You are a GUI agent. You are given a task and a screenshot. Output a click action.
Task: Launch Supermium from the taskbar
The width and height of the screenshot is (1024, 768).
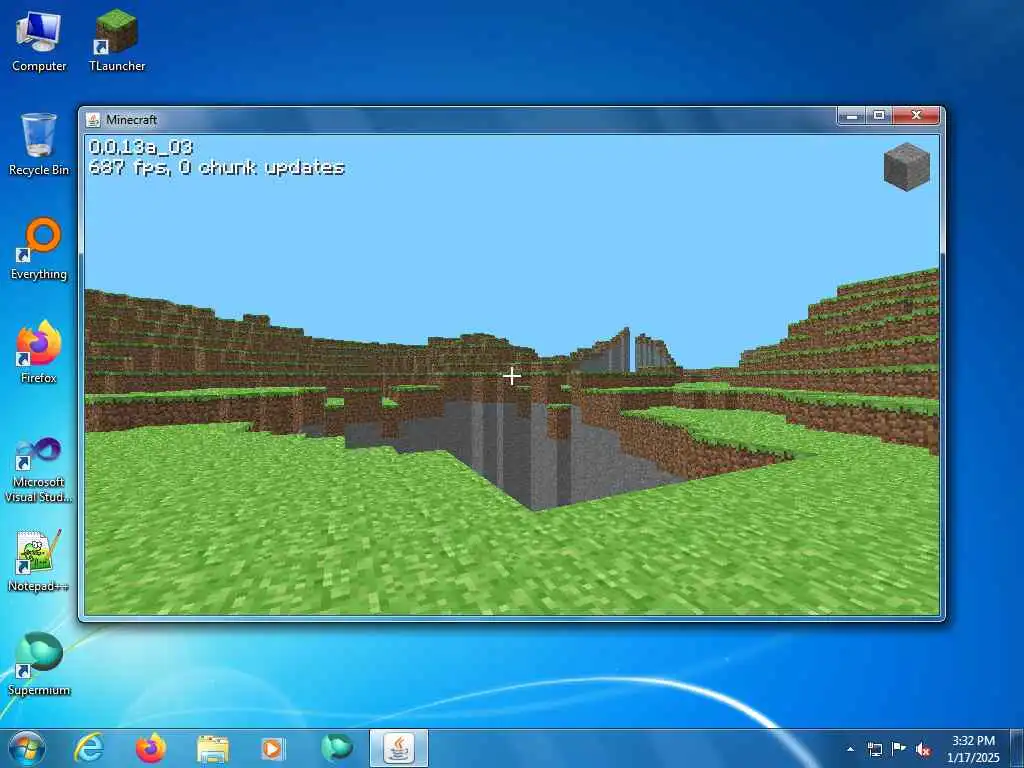tap(336, 748)
